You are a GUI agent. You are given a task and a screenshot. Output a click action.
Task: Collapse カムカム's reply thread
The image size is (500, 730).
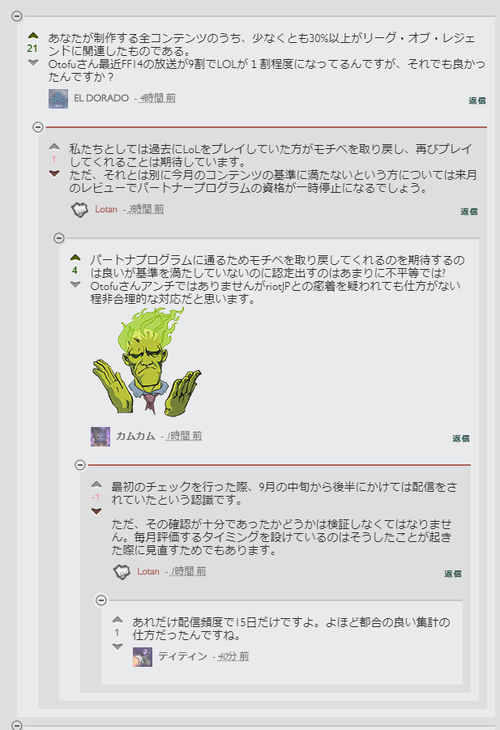(59, 238)
